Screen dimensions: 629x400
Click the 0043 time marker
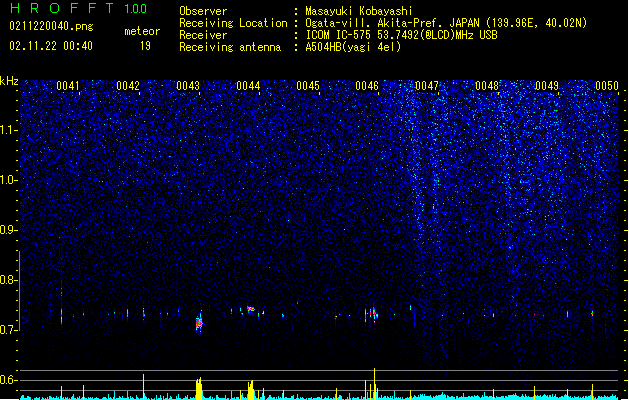[188, 86]
